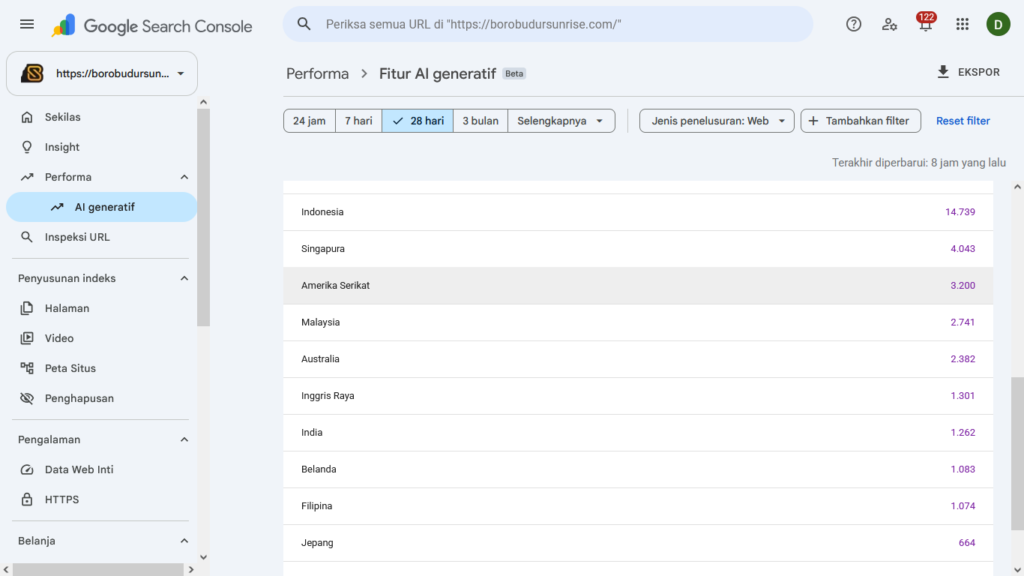Click the Sekilas home icon

click(x=27, y=117)
